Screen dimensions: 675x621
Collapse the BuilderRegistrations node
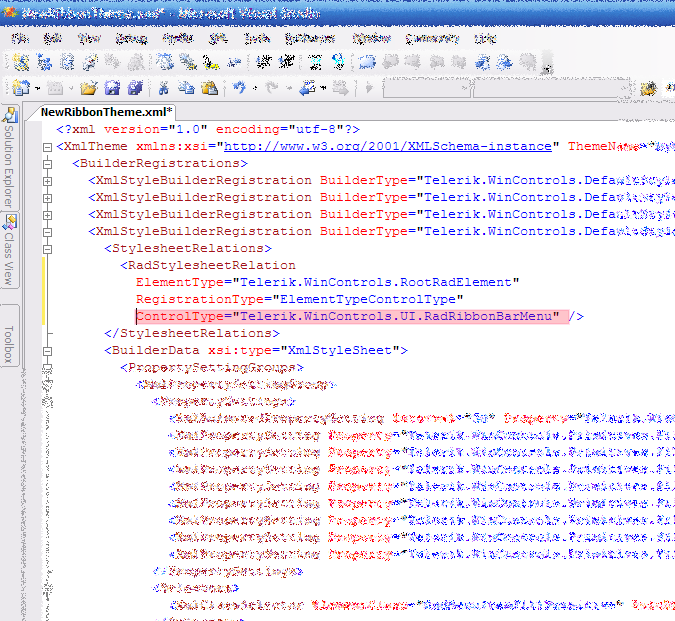(x=47, y=164)
